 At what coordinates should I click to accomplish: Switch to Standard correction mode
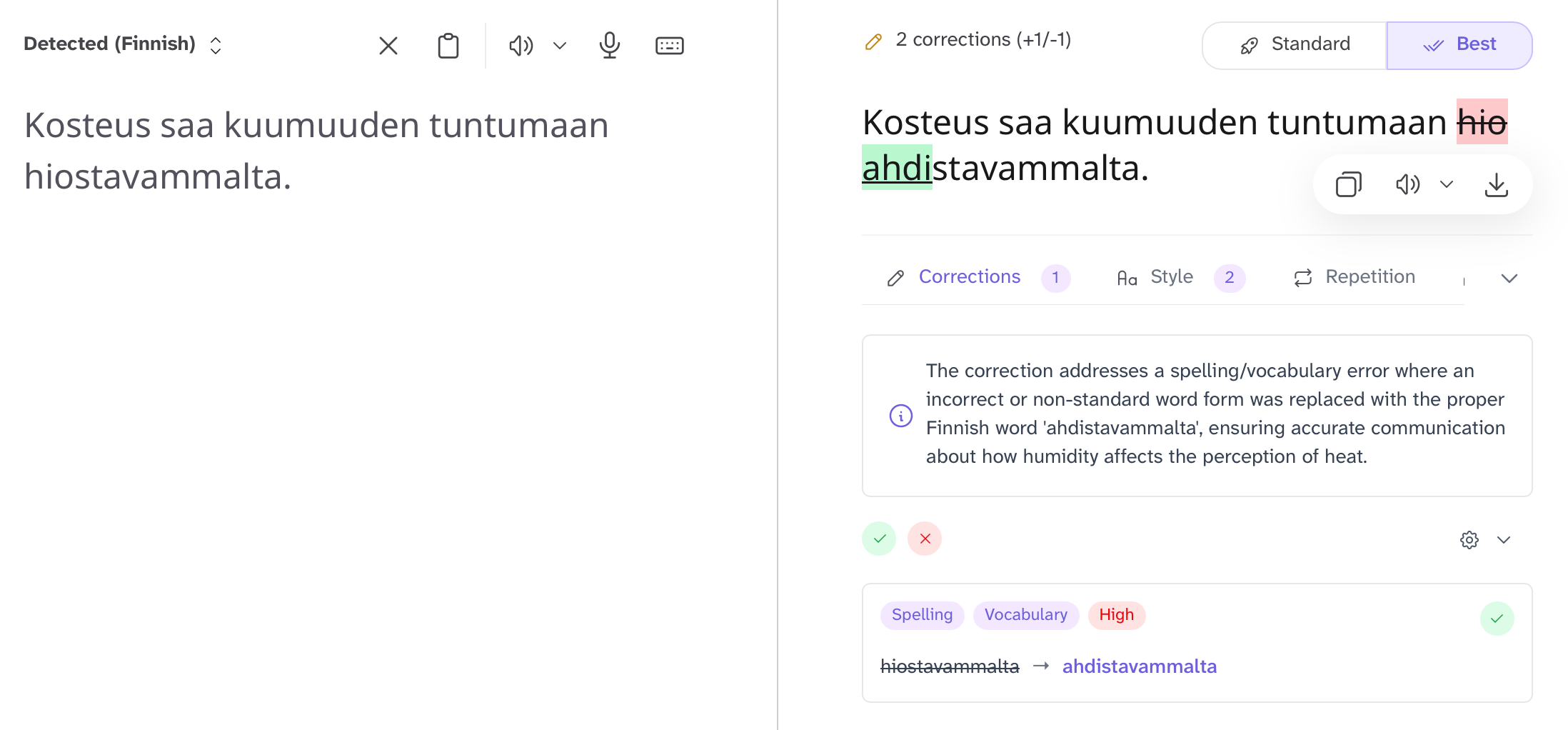[1295, 45]
